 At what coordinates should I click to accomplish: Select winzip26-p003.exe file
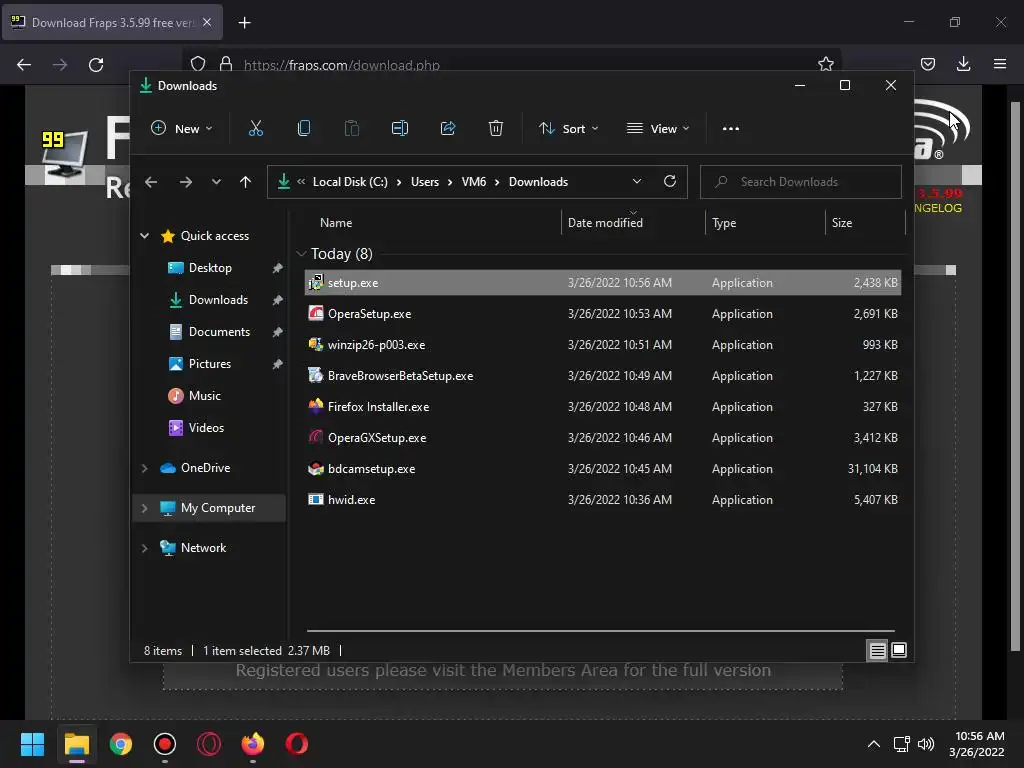[603, 345]
